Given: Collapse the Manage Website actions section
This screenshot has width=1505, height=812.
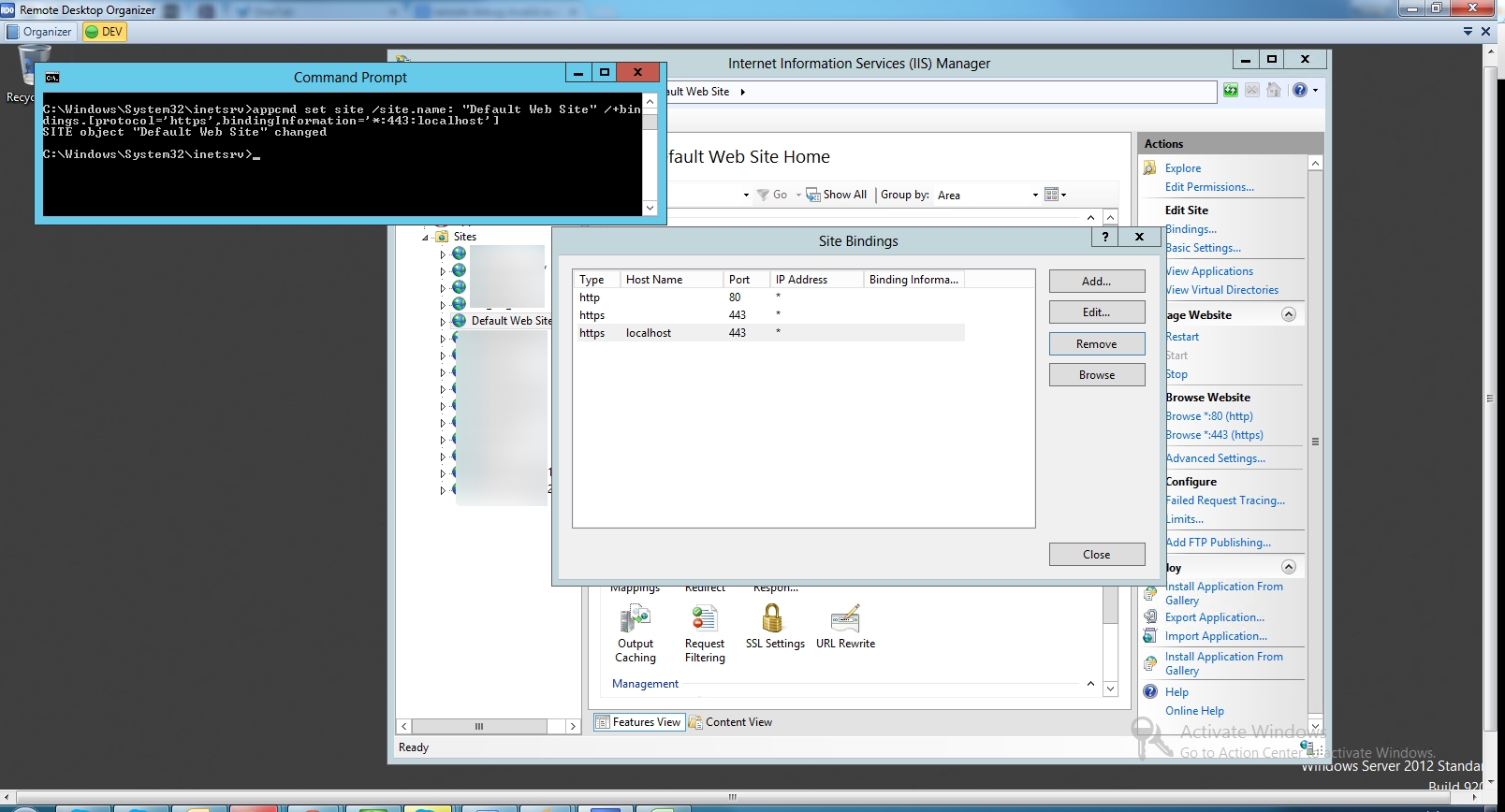Looking at the screenshot, I should coord(1289,314).
